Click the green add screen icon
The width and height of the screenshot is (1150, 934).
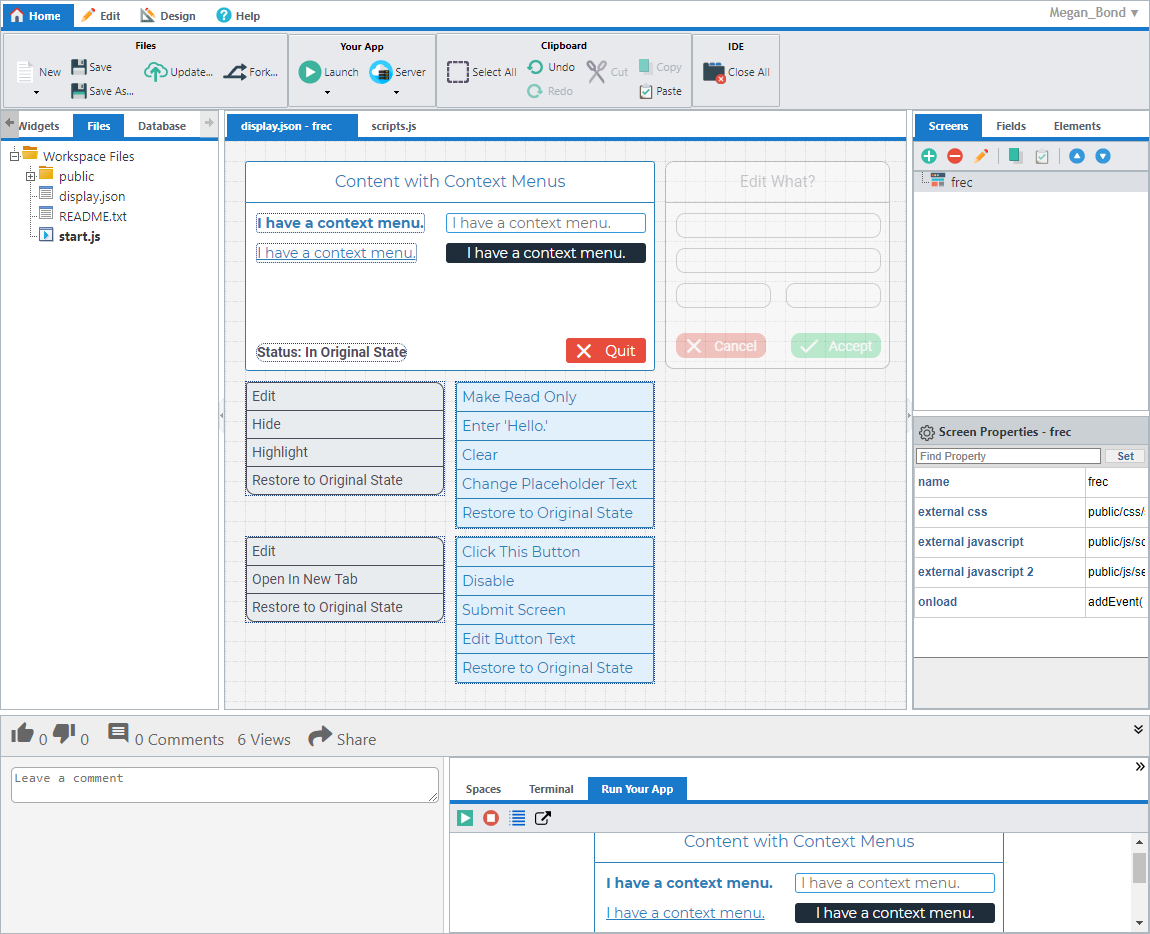click(929, 156)
